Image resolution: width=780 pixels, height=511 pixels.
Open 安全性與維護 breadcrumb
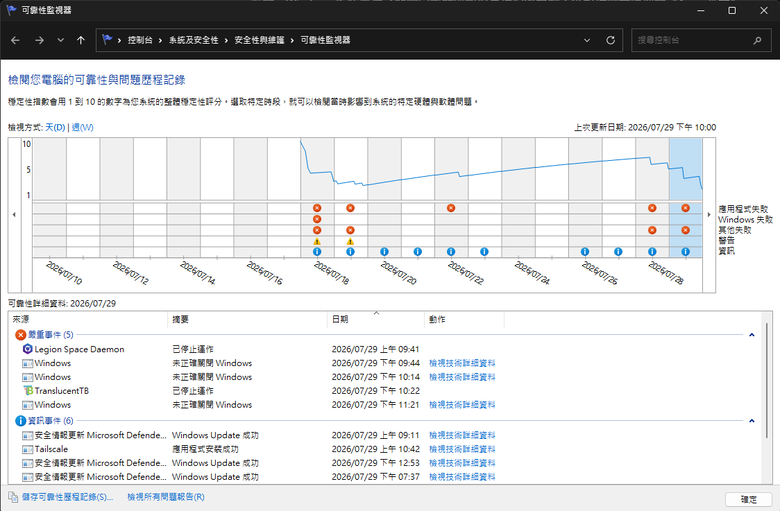click(259, 40)
